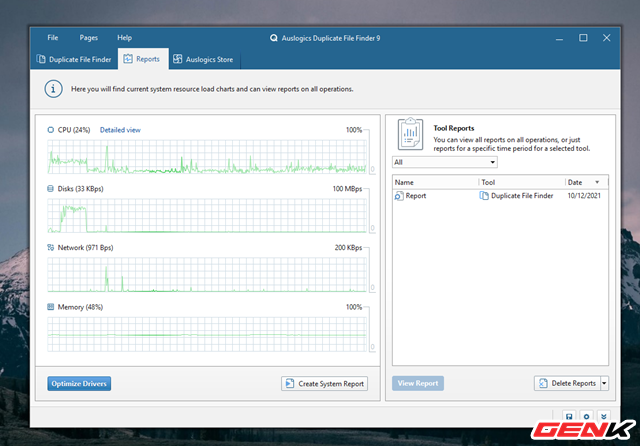The width and height of the screenshot is (640, 446).
Task: Sort reports by the Name column
Action: [x=436, y=182]
